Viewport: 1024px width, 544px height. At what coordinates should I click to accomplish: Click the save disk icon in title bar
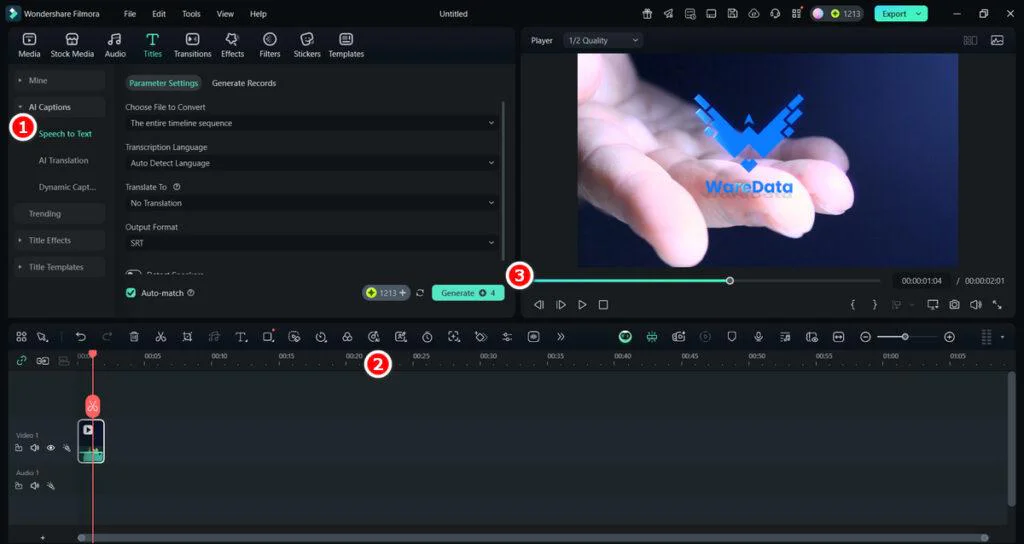(x=733, y=14)
